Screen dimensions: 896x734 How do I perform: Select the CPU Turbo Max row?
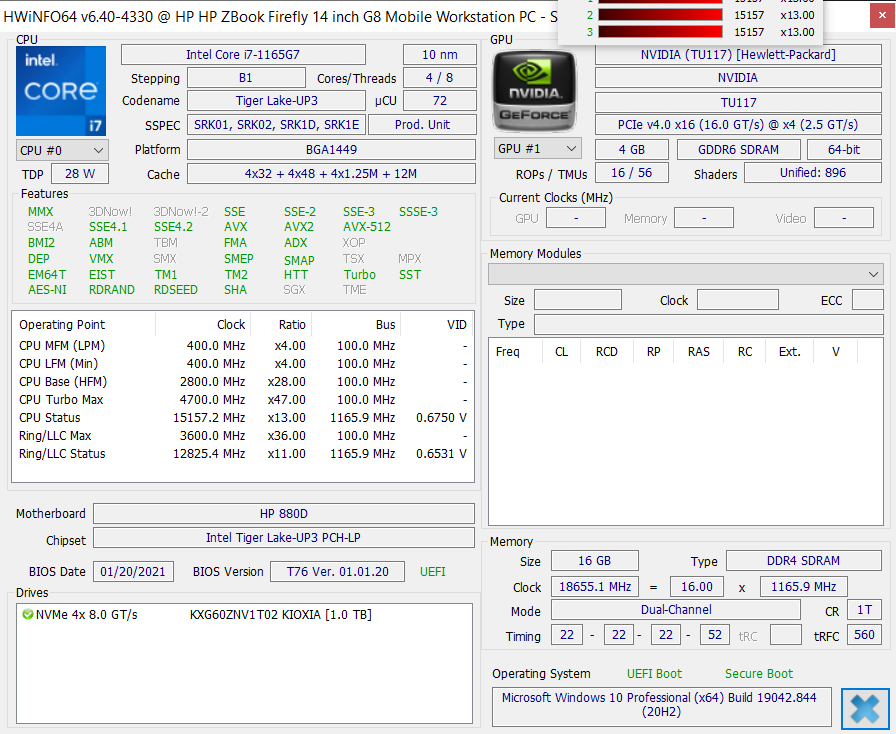coord(240,400)
